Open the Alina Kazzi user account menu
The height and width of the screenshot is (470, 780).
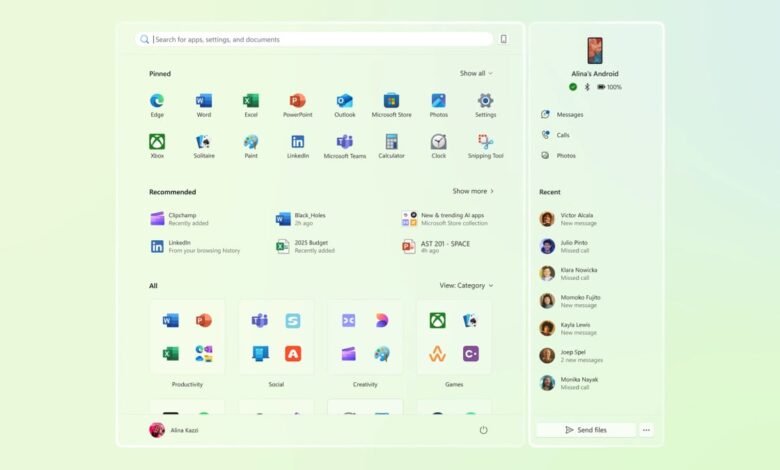coord(174,430)
